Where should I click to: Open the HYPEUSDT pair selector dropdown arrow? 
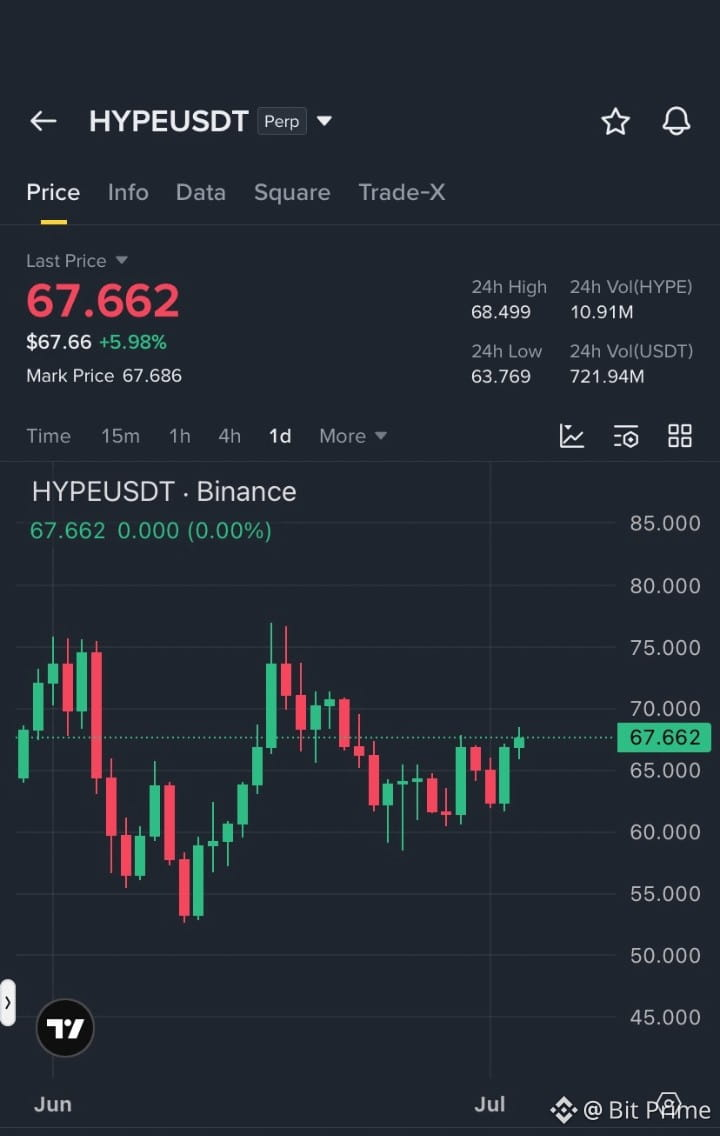click(x=325, y=121)
